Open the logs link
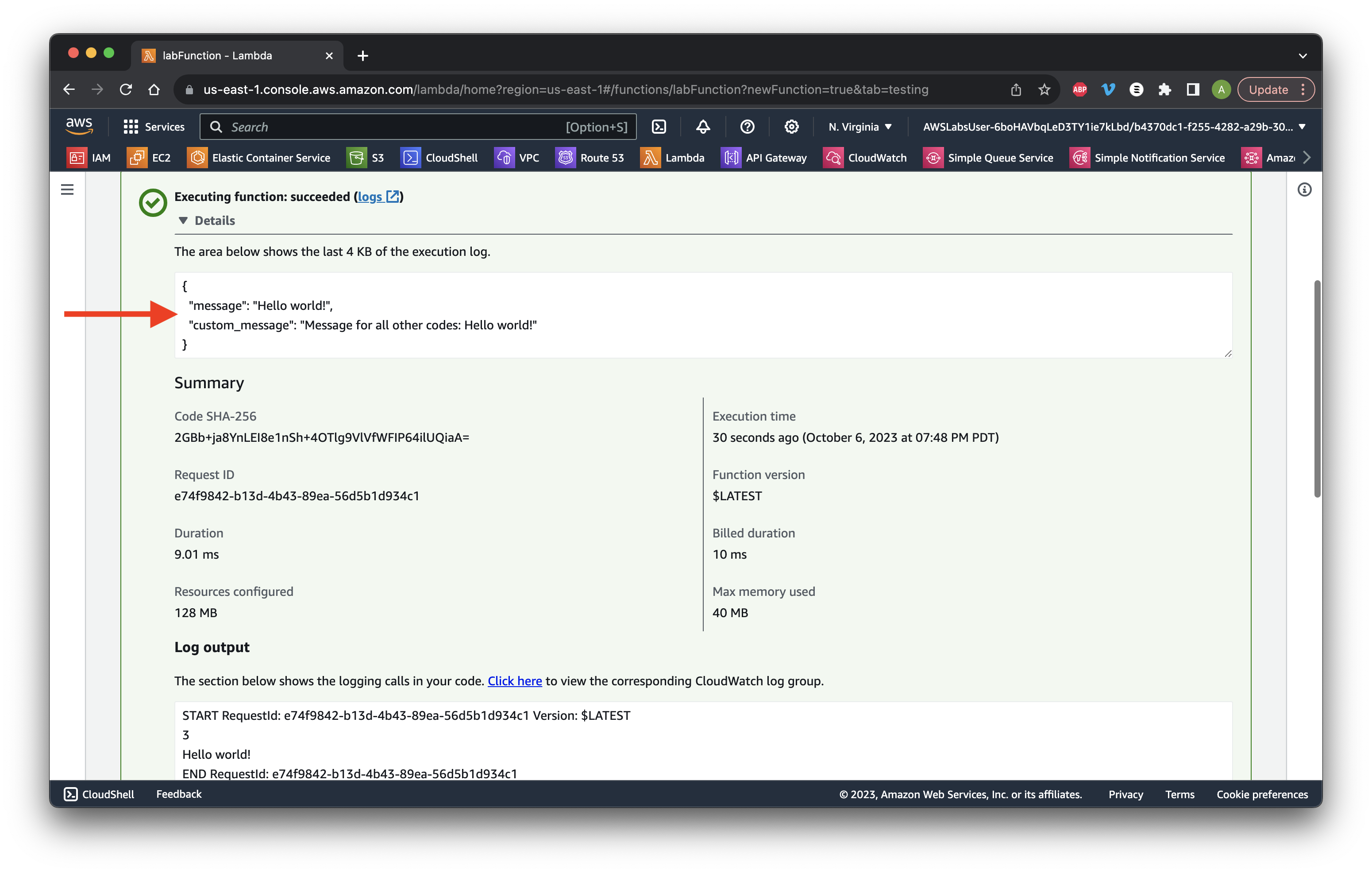 point(378,197)
